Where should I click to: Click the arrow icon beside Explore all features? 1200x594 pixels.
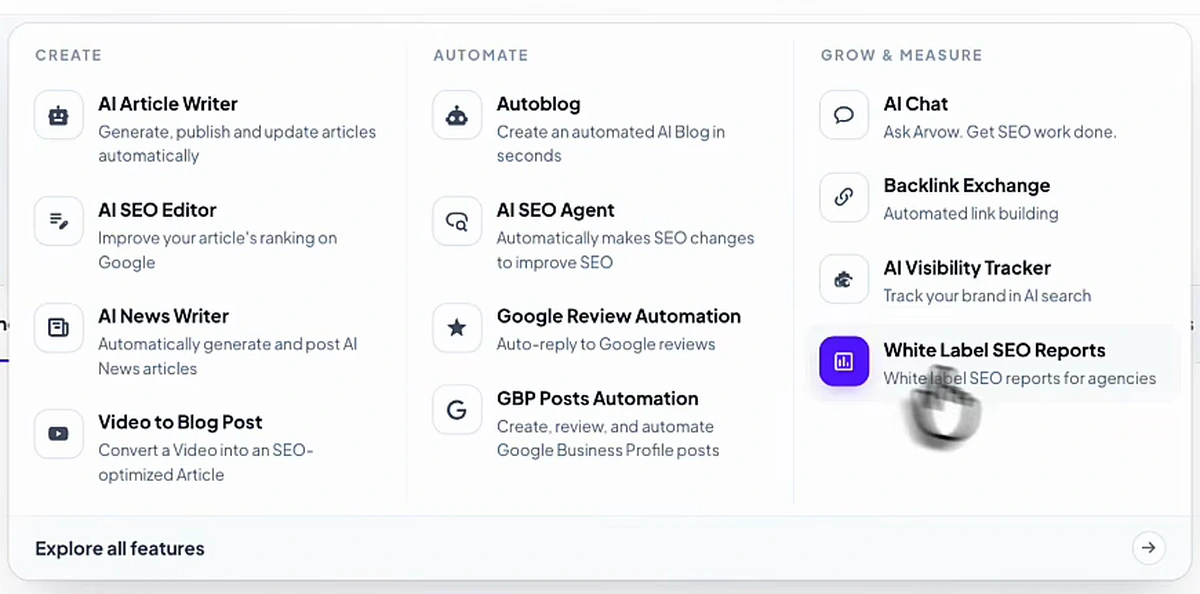(x=1149, y=548)
